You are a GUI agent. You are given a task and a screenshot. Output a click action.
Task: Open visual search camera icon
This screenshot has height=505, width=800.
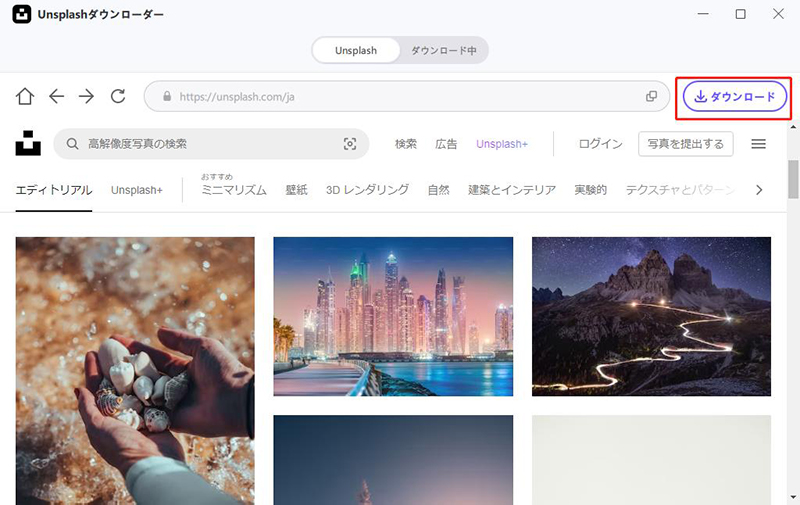pos(350,144)
